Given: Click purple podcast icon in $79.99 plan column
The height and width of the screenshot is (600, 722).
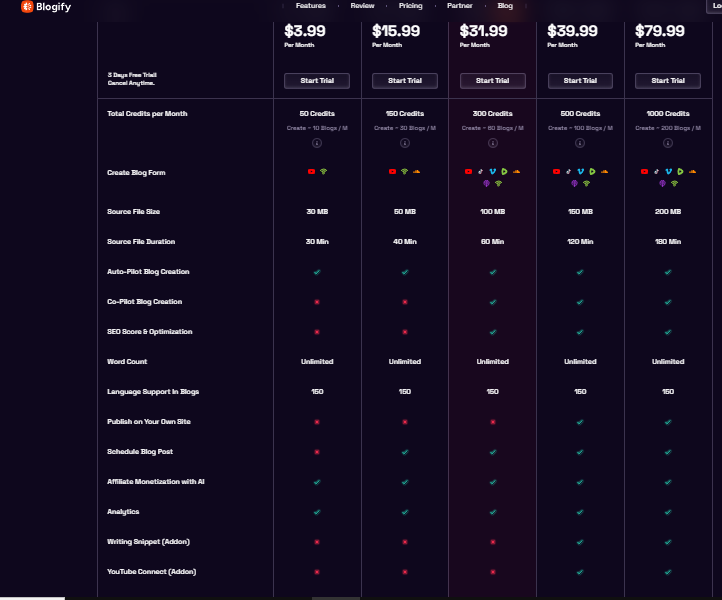Looking at the screenshot, I should [662, 183].
